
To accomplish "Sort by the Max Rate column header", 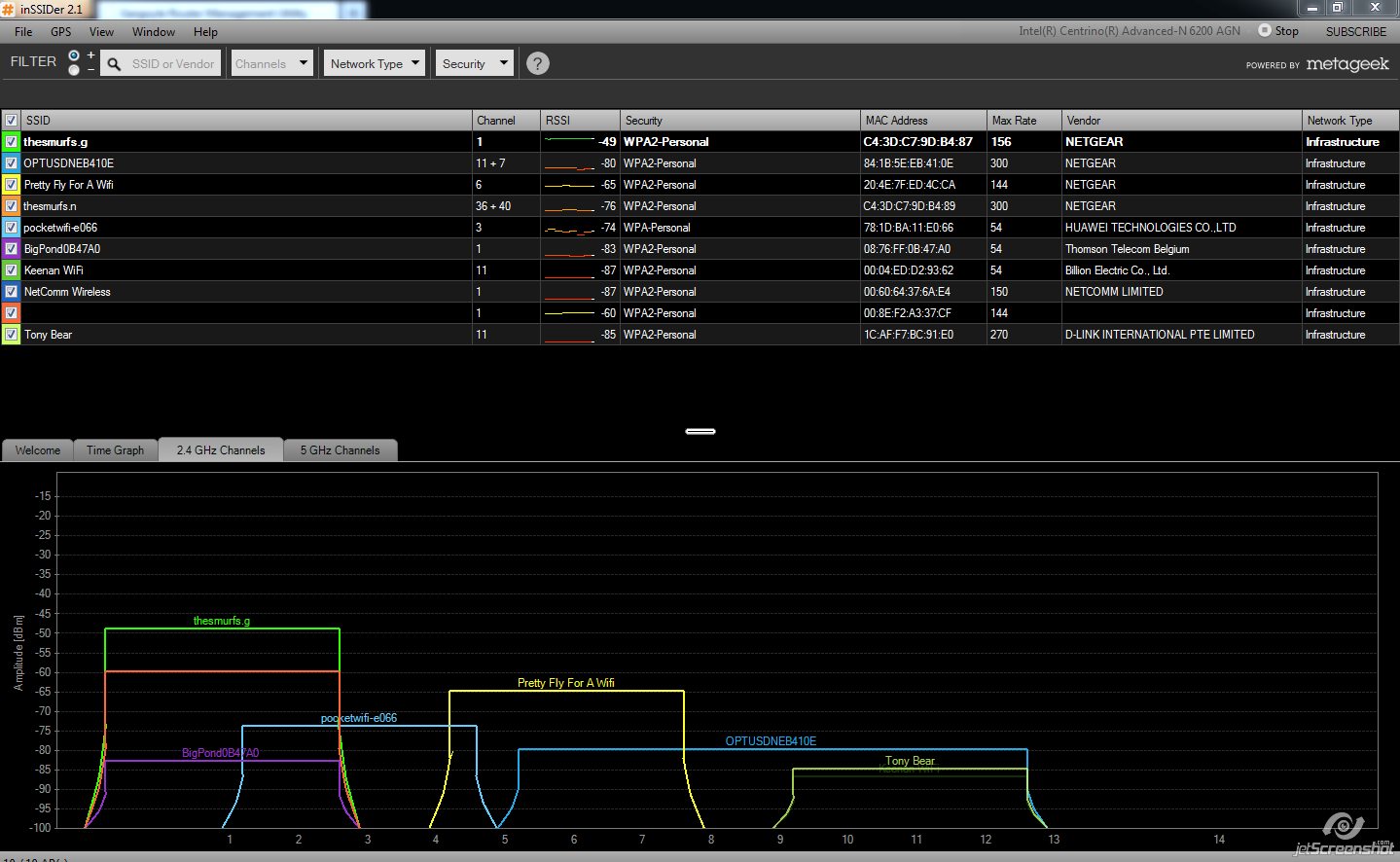I will [1023, 121].
